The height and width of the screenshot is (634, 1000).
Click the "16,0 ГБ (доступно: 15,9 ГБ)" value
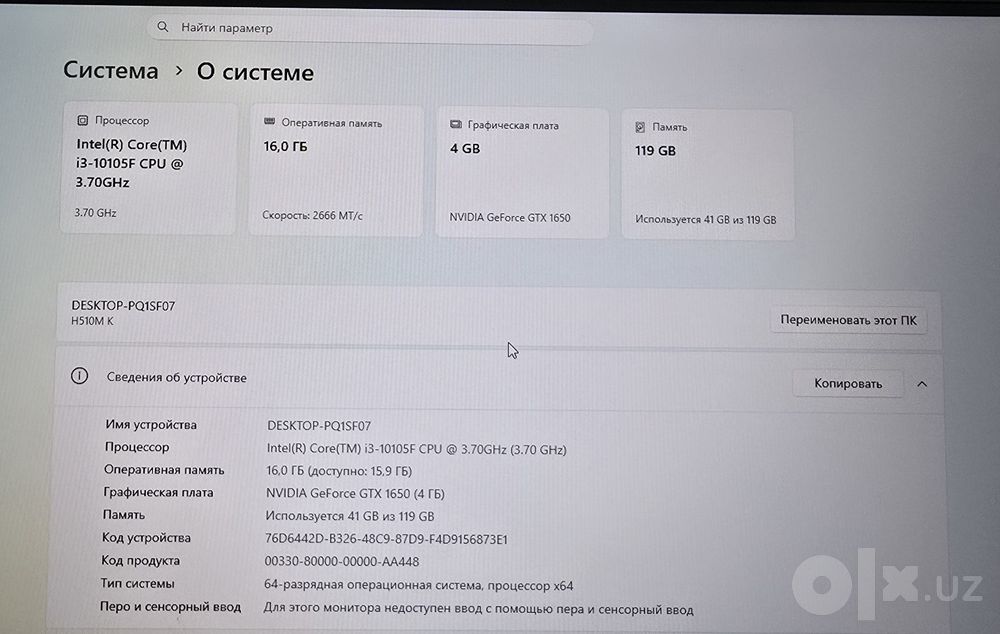pos(339,471)
